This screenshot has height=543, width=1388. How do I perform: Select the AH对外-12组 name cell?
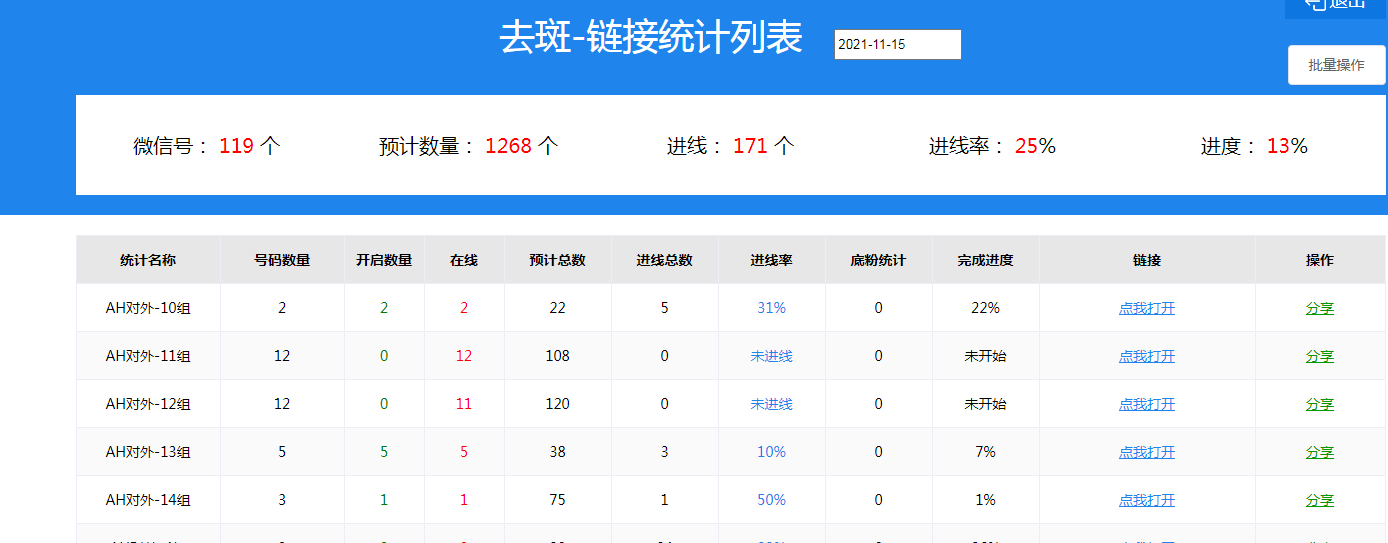click(148, 404)
